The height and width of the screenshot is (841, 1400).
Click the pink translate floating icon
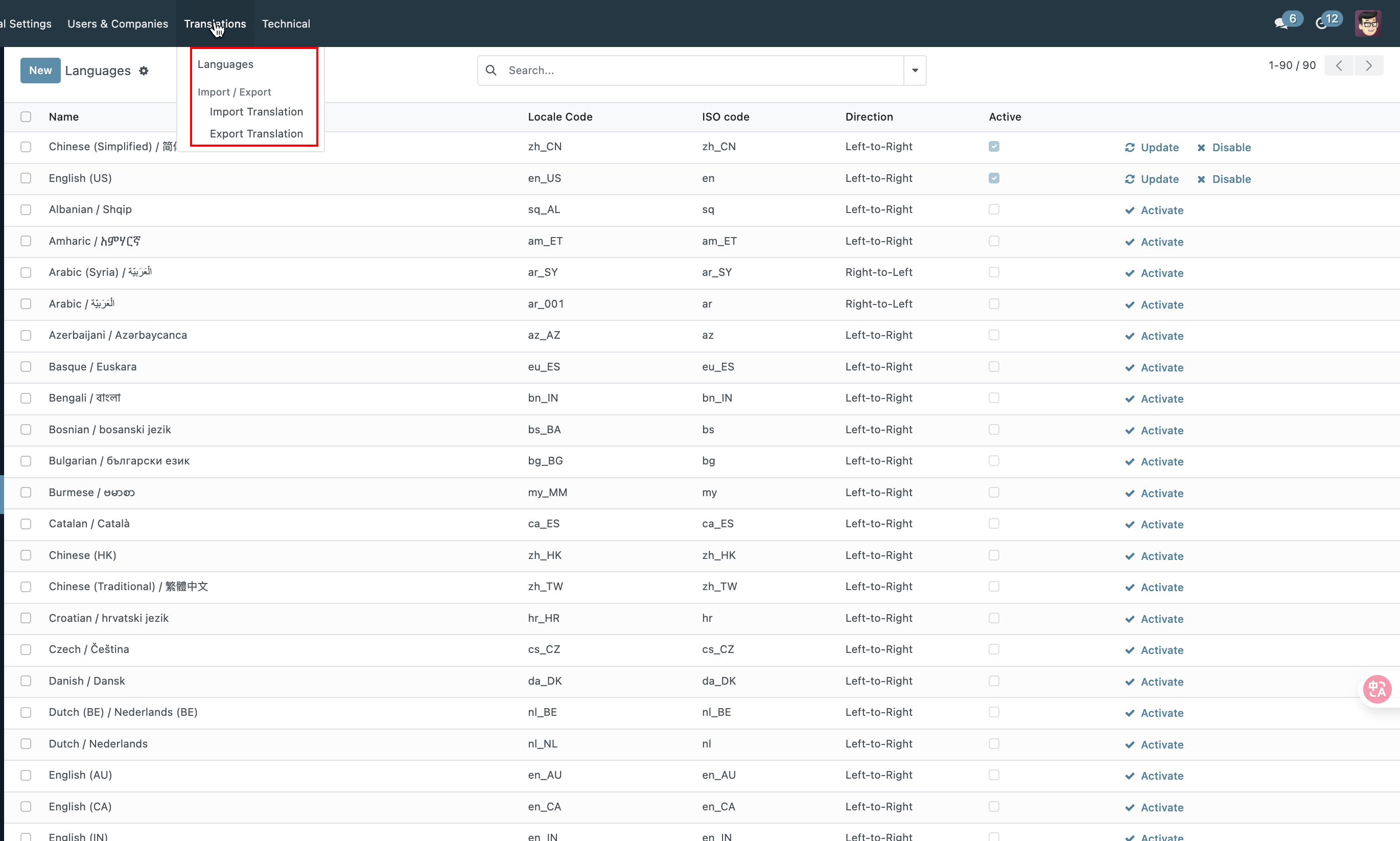[x=1377, y=689]
